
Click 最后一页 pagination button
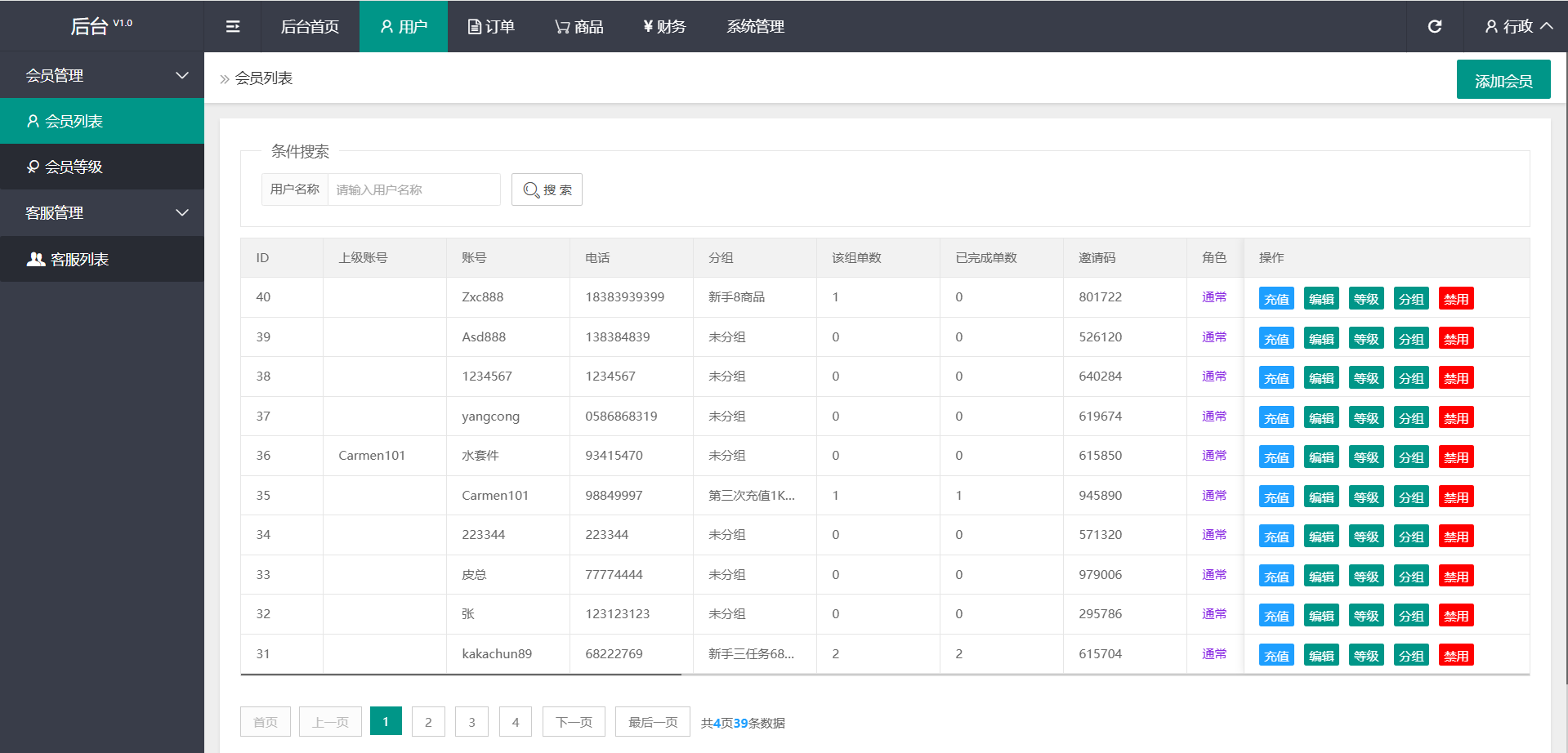click(652, 722)
